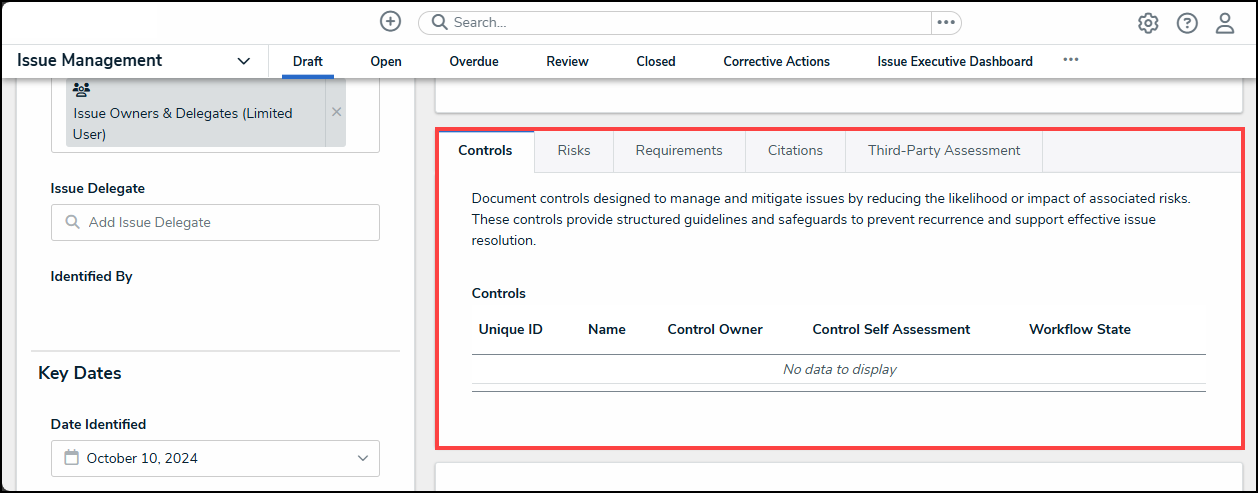
Task: Click the No data to display row
Action: (839, 369)
